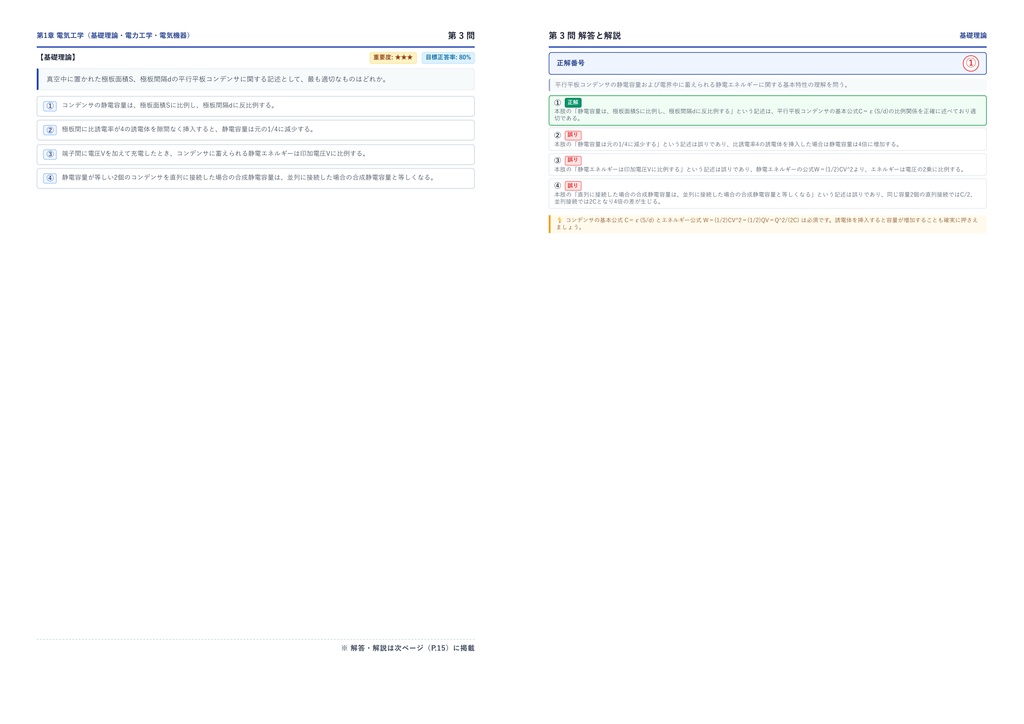Select choice text 静電容量が等しい2個のコンデンサ
This screenshot has width=1024, height=724.
click(249, 177)
